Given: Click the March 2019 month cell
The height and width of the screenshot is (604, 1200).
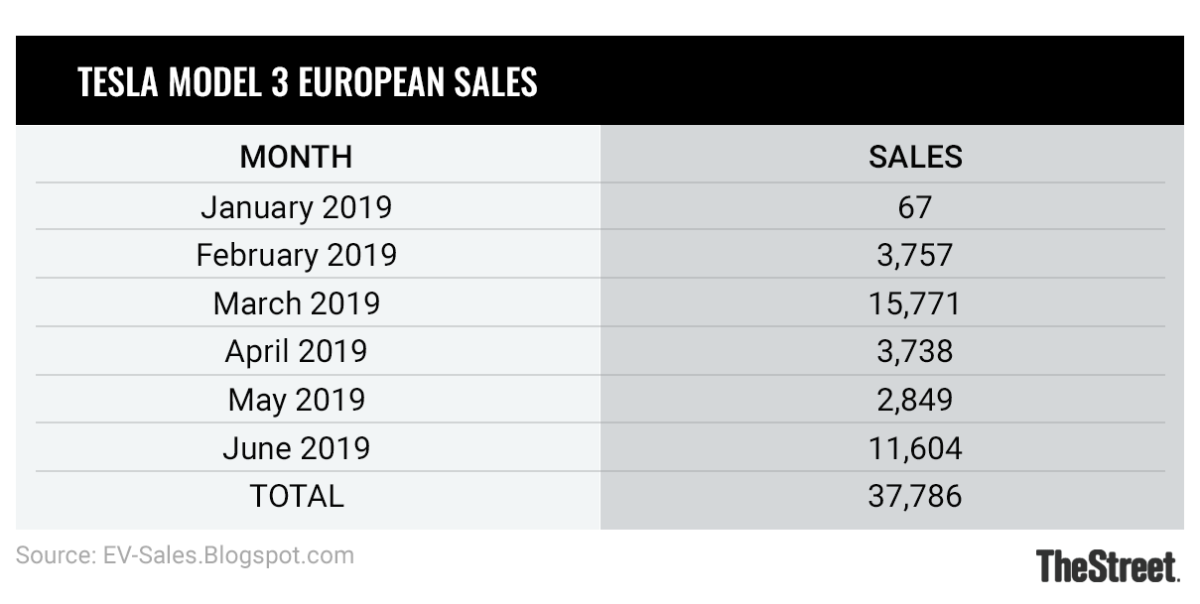Looking at the screenshot, I should 296,303.
